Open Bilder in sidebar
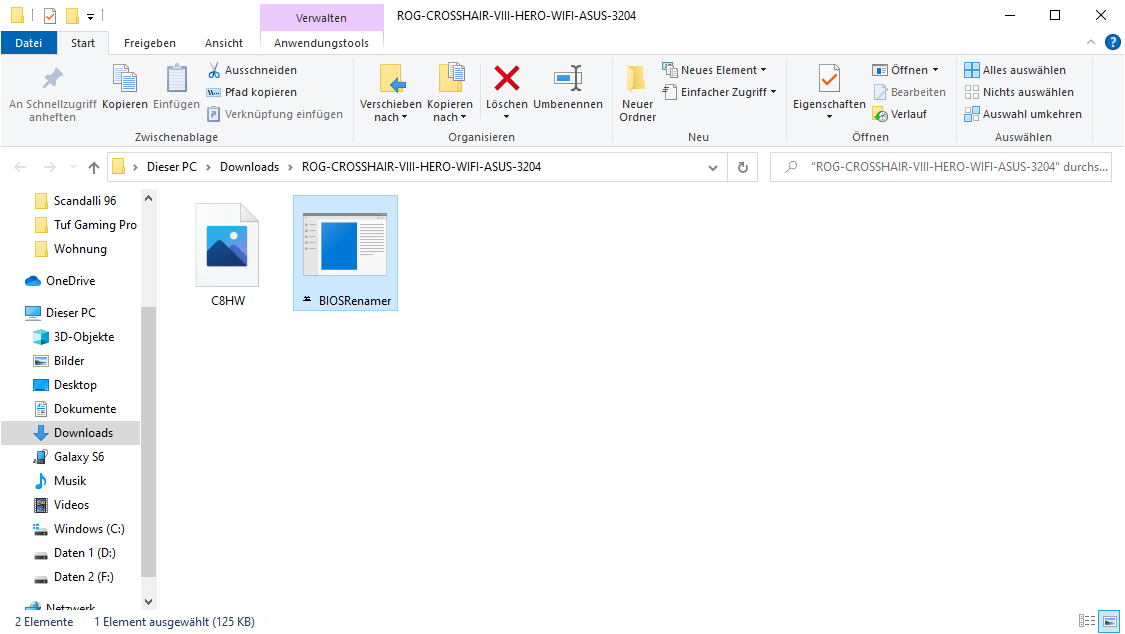 click(69, 361)
